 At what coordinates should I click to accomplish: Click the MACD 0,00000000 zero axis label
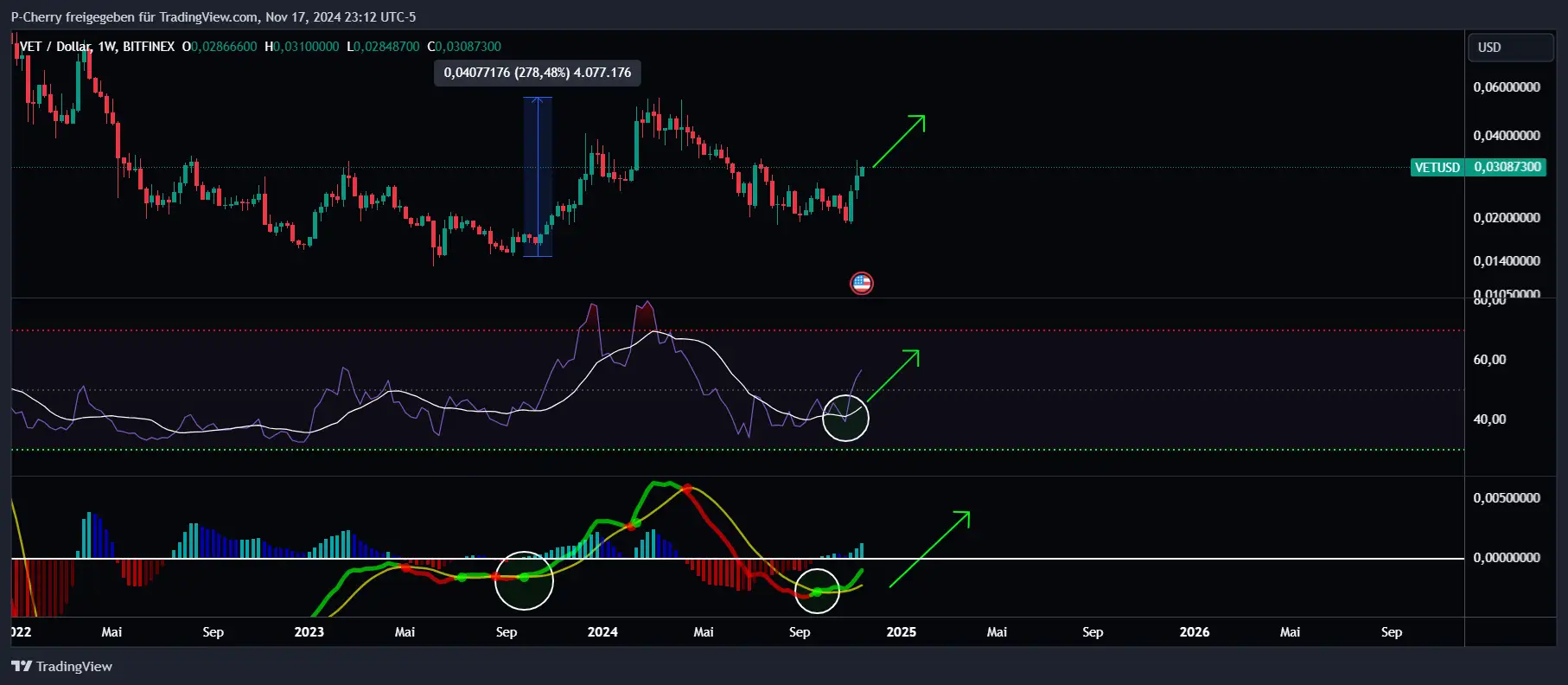coord(1507,558)
